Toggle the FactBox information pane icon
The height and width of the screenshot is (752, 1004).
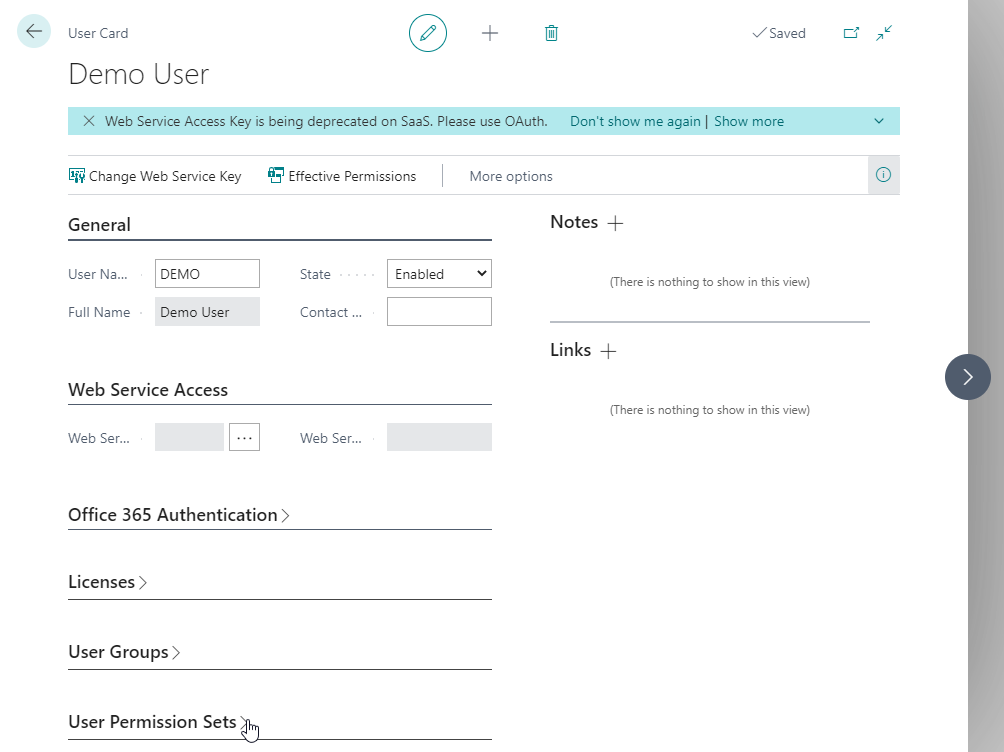point(883,175)
